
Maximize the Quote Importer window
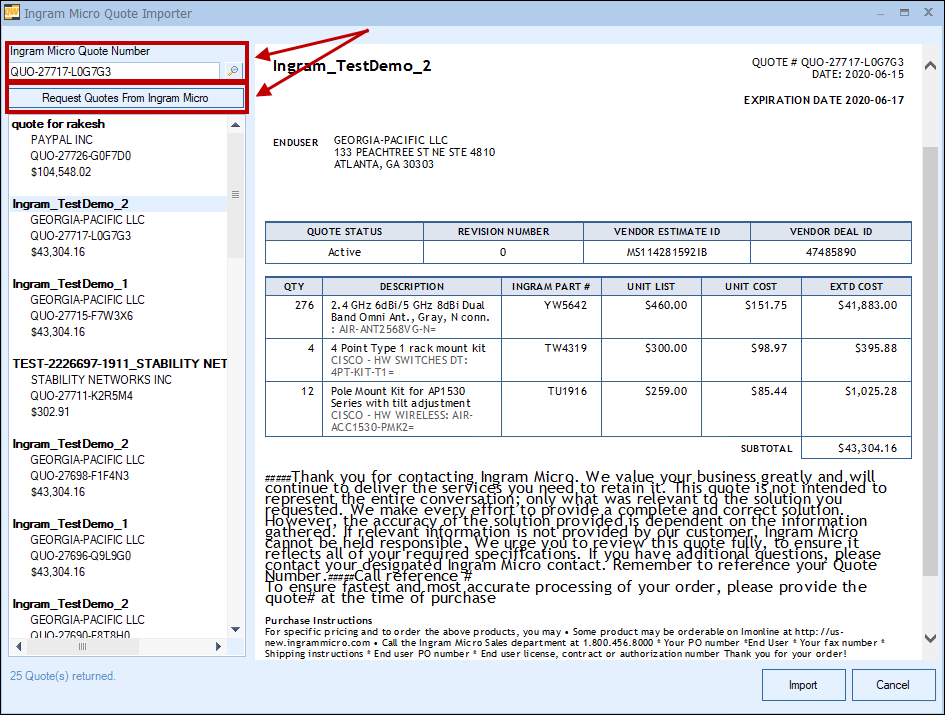coord(905,12)
